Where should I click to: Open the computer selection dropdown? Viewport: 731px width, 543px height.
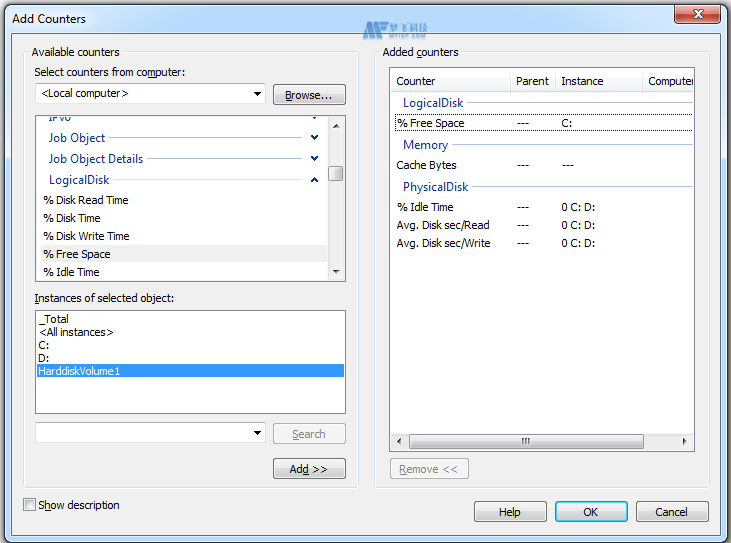coord(257,94)
